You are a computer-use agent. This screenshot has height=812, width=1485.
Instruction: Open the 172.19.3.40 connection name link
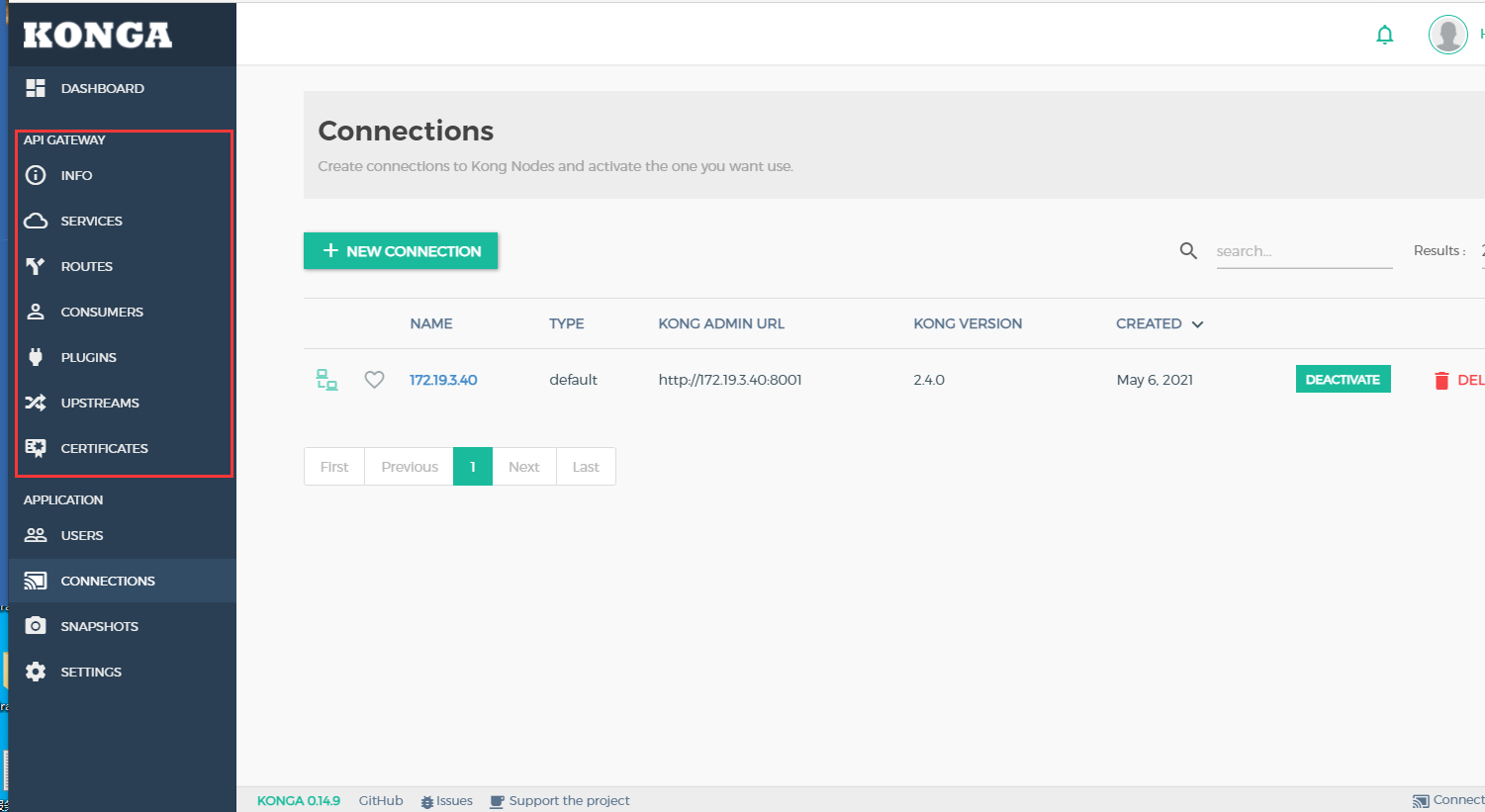(x=443, y=380)
